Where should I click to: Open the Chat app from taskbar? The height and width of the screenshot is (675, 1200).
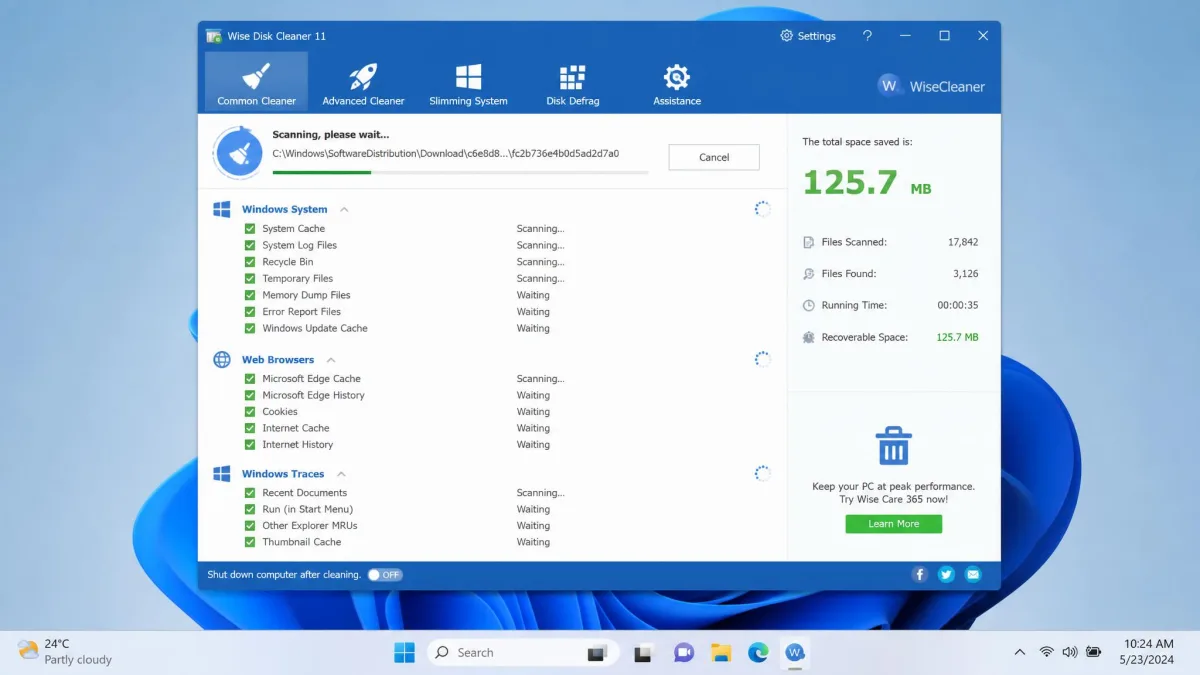click(x=683, y=653)
